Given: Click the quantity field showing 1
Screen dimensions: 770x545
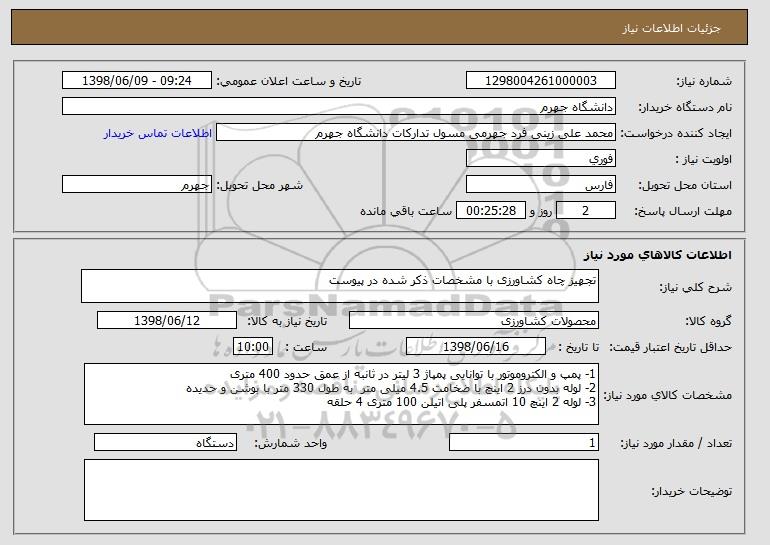Looking at the screenshot, I should coord(524,442).
